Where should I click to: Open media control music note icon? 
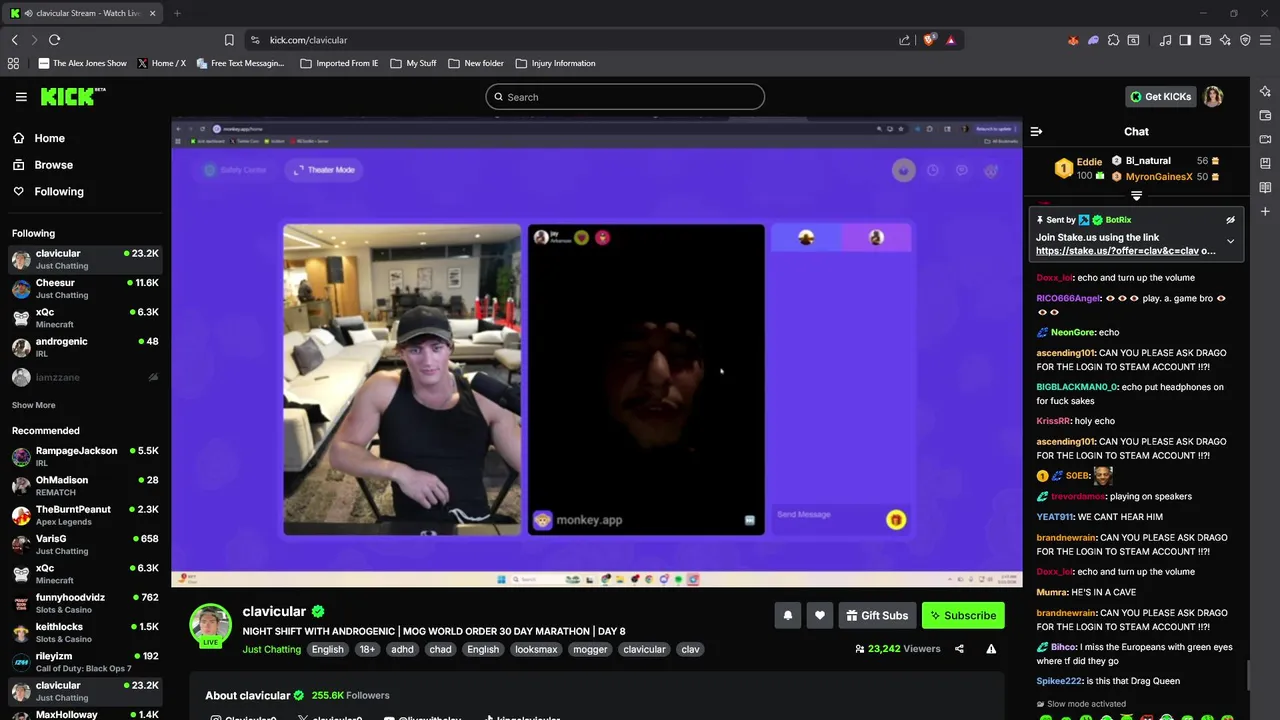[x=1165, y=40]
